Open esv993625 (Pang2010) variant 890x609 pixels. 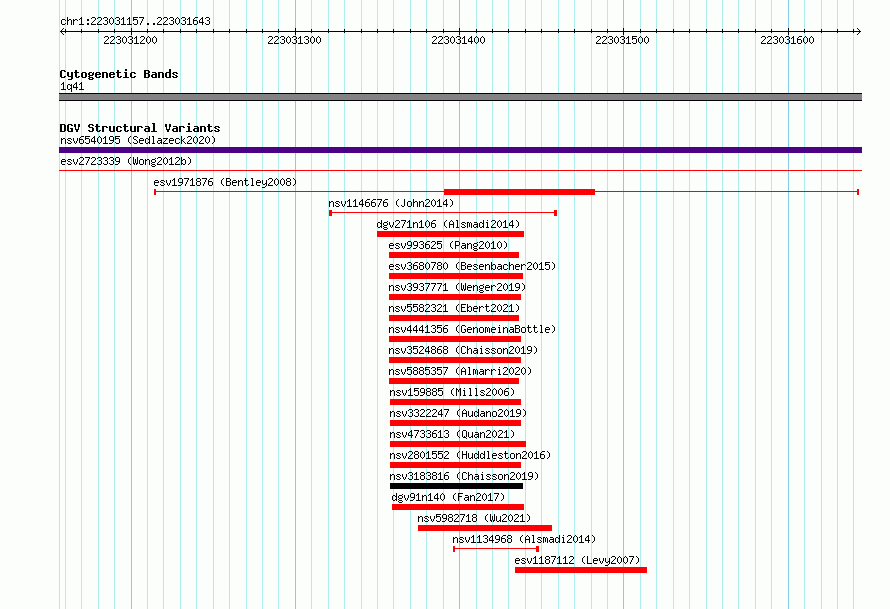coord(448,245)
